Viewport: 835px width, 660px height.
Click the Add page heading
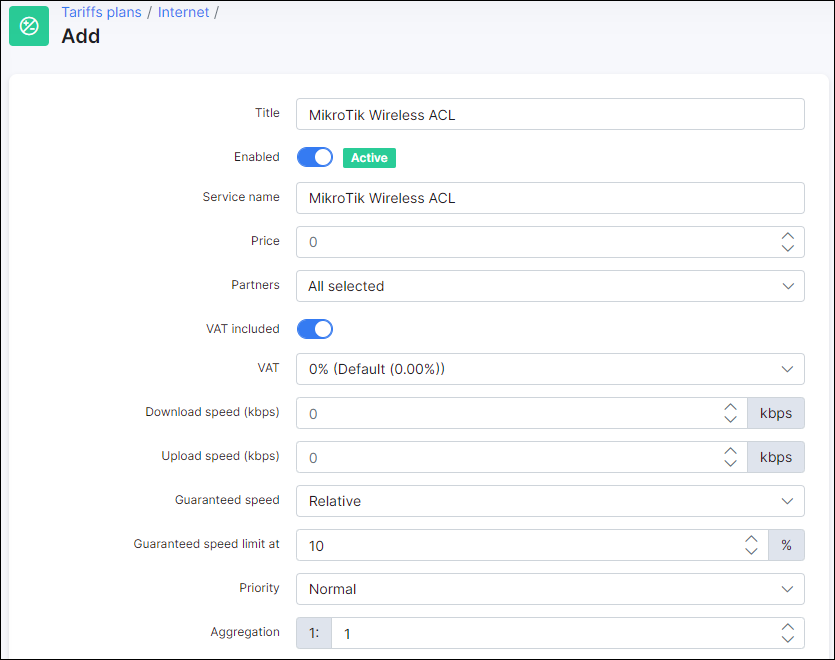click(x=80, y=36)
